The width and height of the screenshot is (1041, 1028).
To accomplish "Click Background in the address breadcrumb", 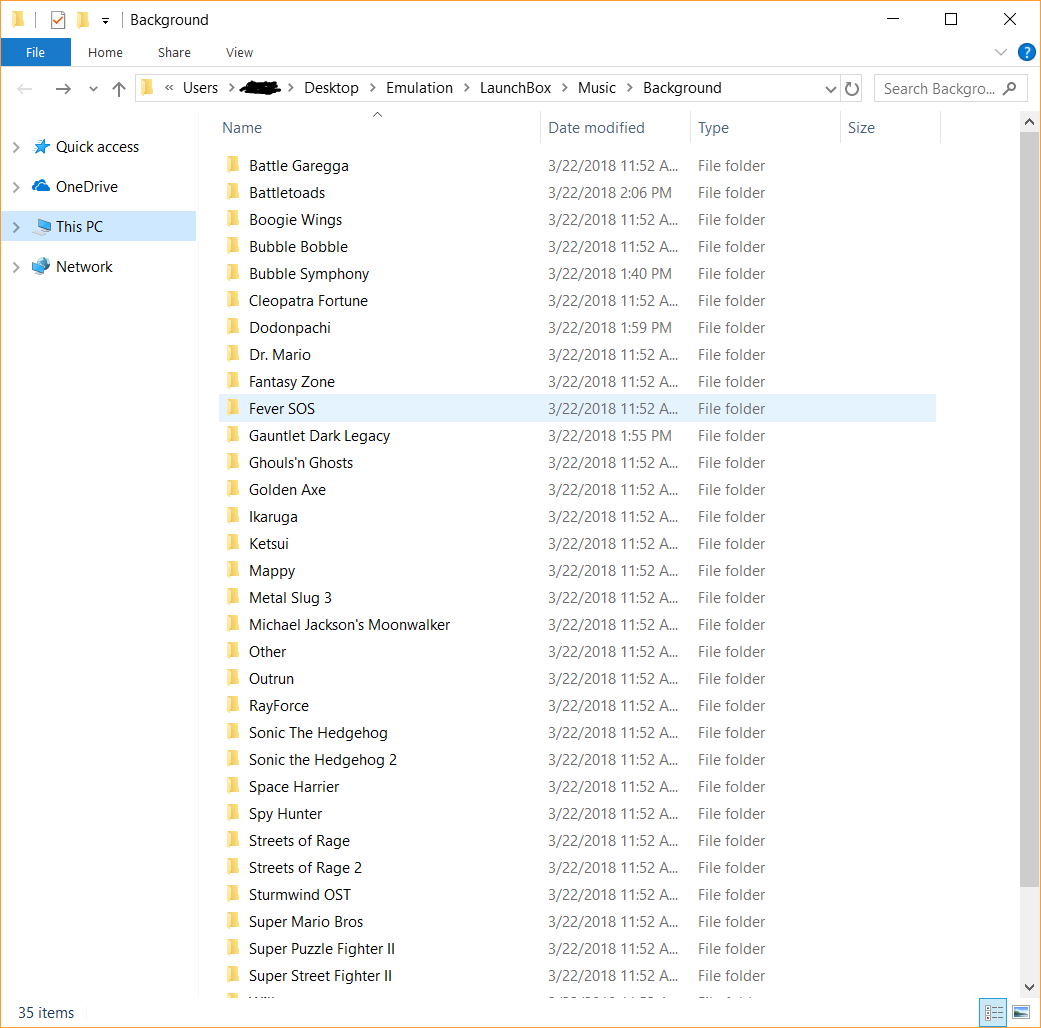I will [682, 88].
